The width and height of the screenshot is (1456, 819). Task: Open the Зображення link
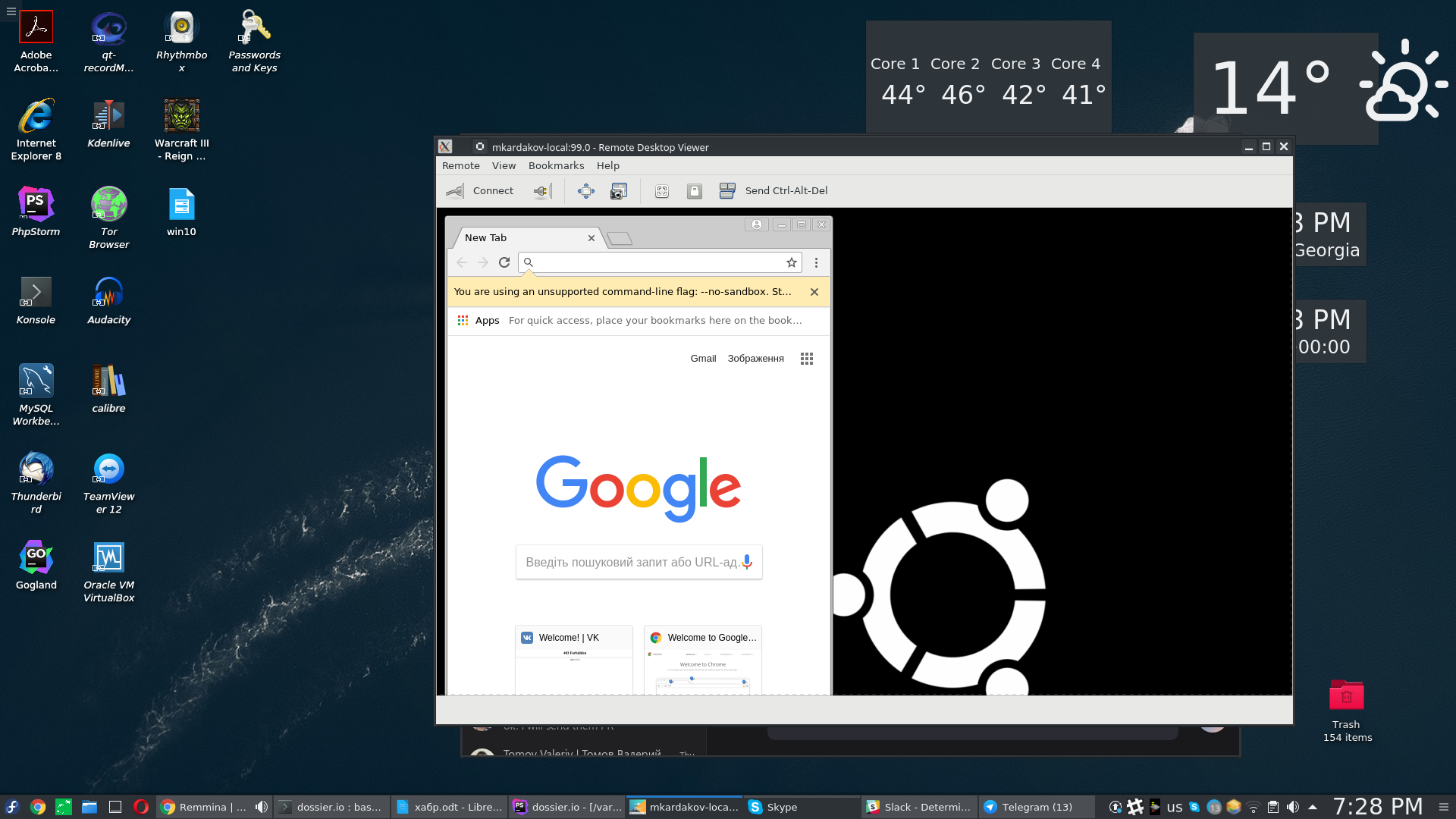756,359
